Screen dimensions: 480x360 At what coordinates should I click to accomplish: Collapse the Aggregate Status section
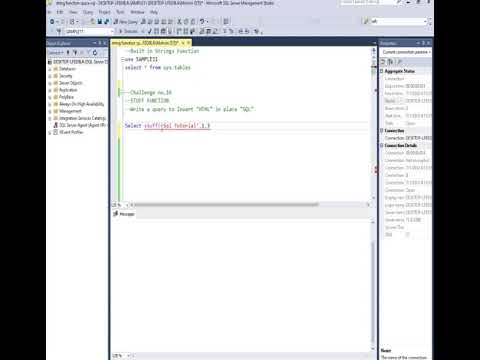[x=382, y=71]
